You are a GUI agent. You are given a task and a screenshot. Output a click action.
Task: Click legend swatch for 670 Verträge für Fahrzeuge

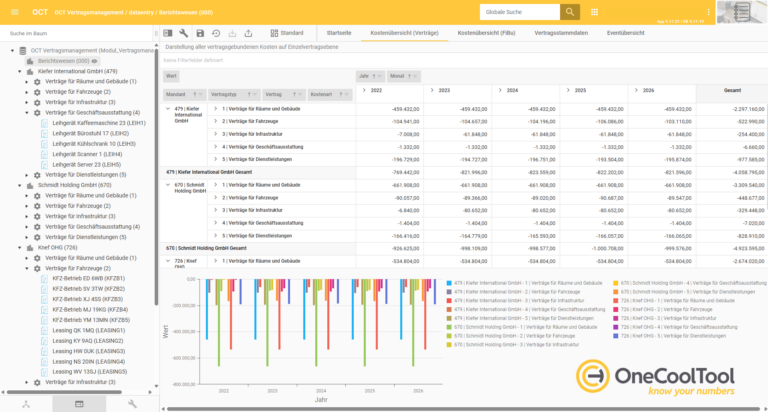pyautogui.click(x=449, y=336)
